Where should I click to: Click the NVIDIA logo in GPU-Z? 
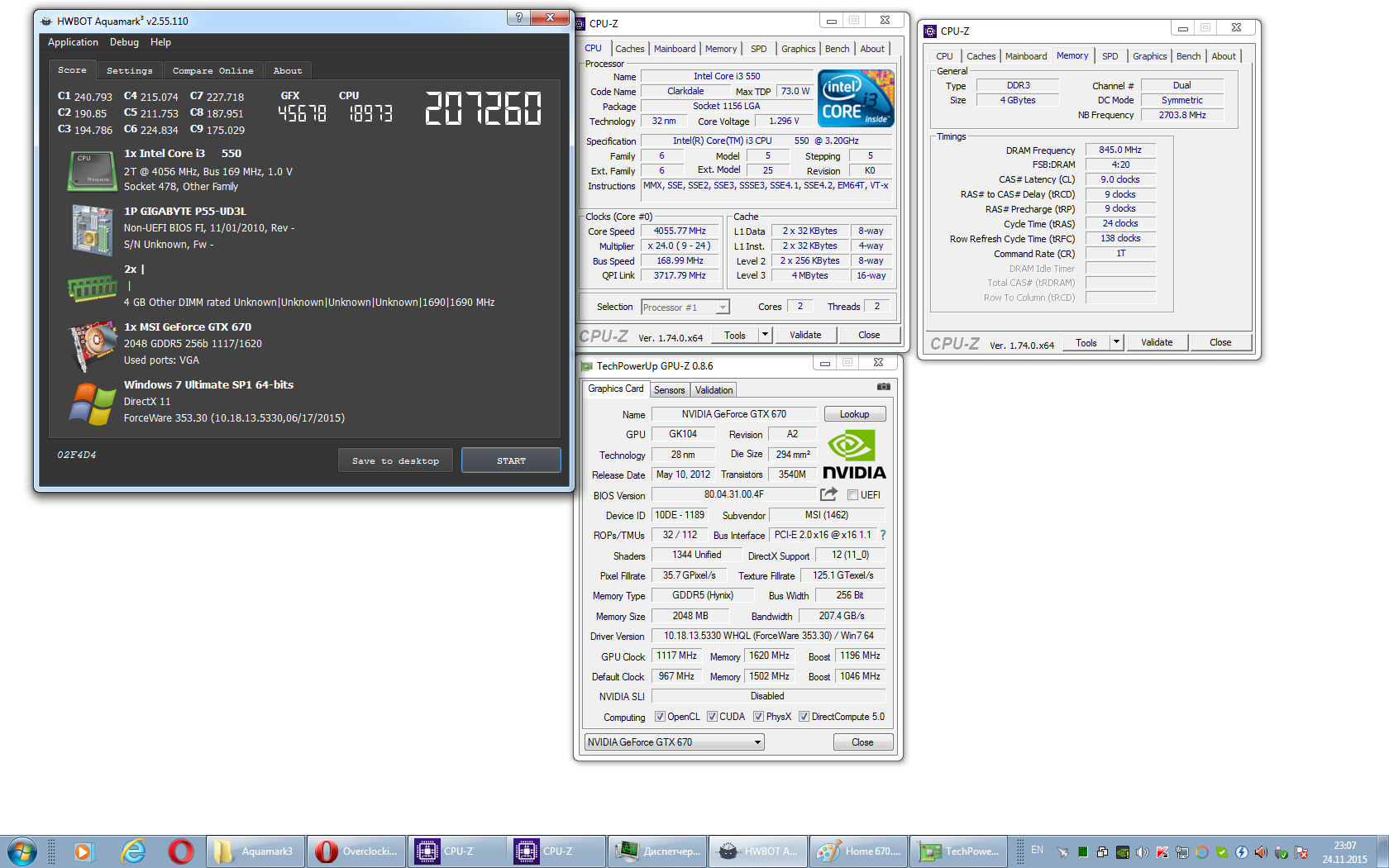[854, 455]
